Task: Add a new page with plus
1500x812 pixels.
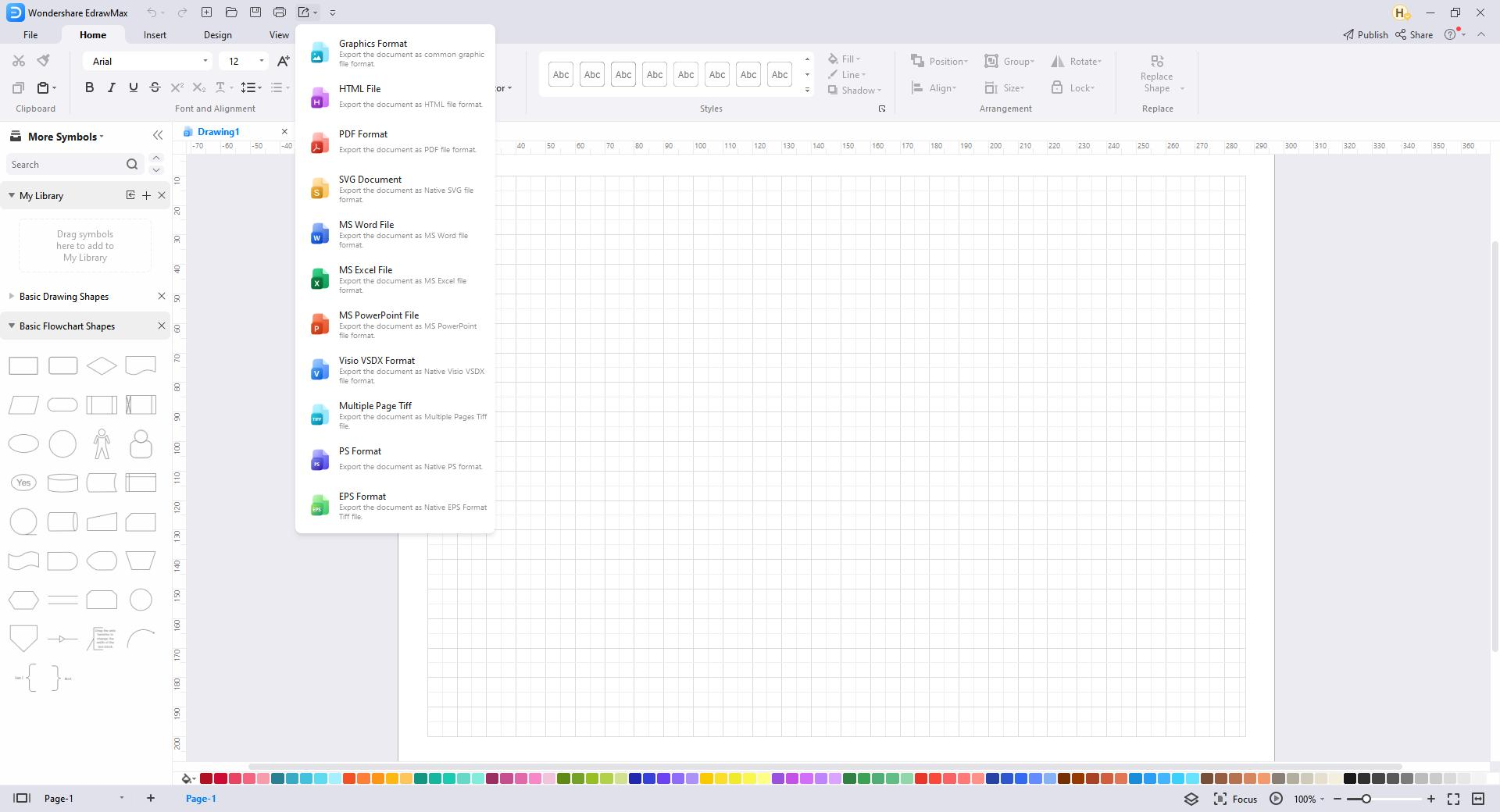Action: tap(151, 798)
